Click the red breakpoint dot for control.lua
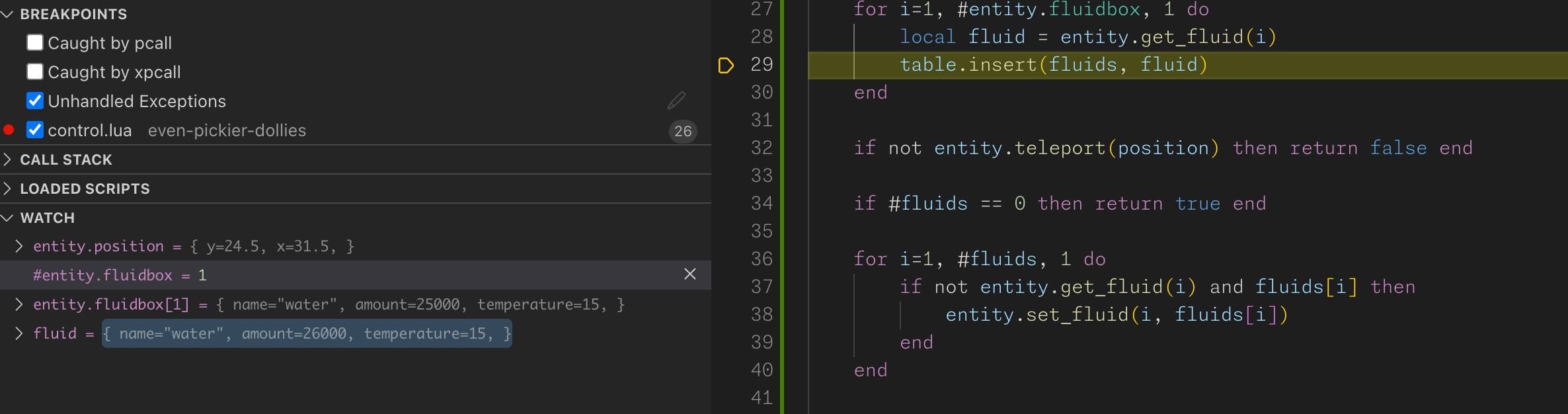The image size is (1568, 414). (9, 130)
